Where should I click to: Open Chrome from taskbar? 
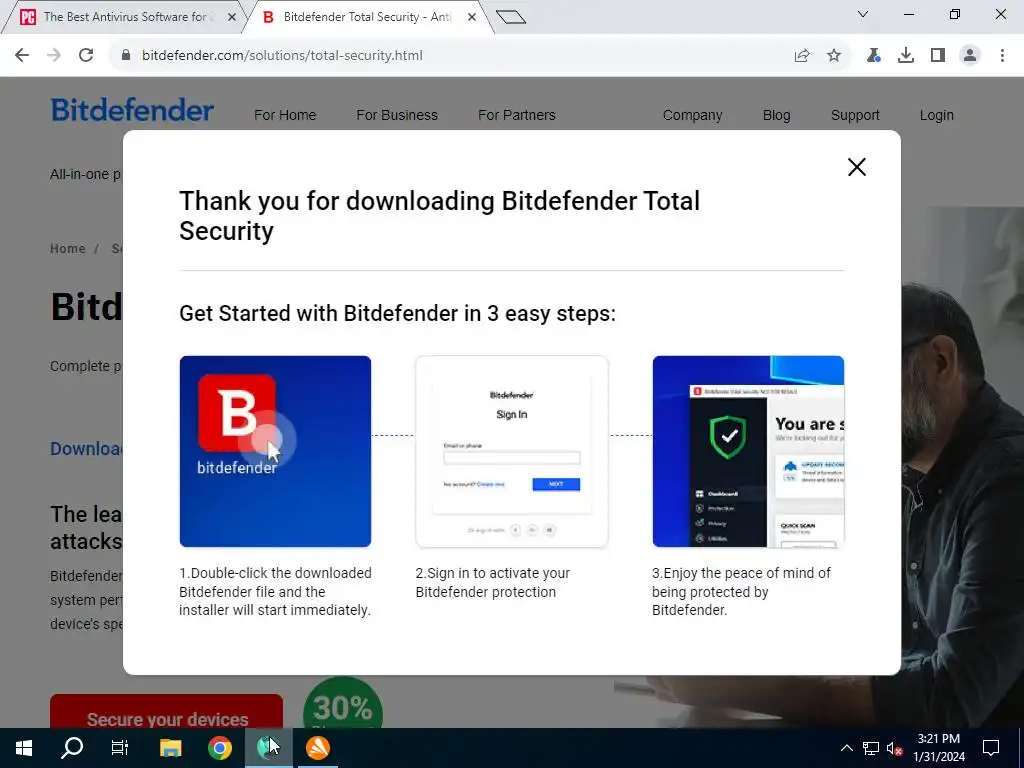pos(219,748)
